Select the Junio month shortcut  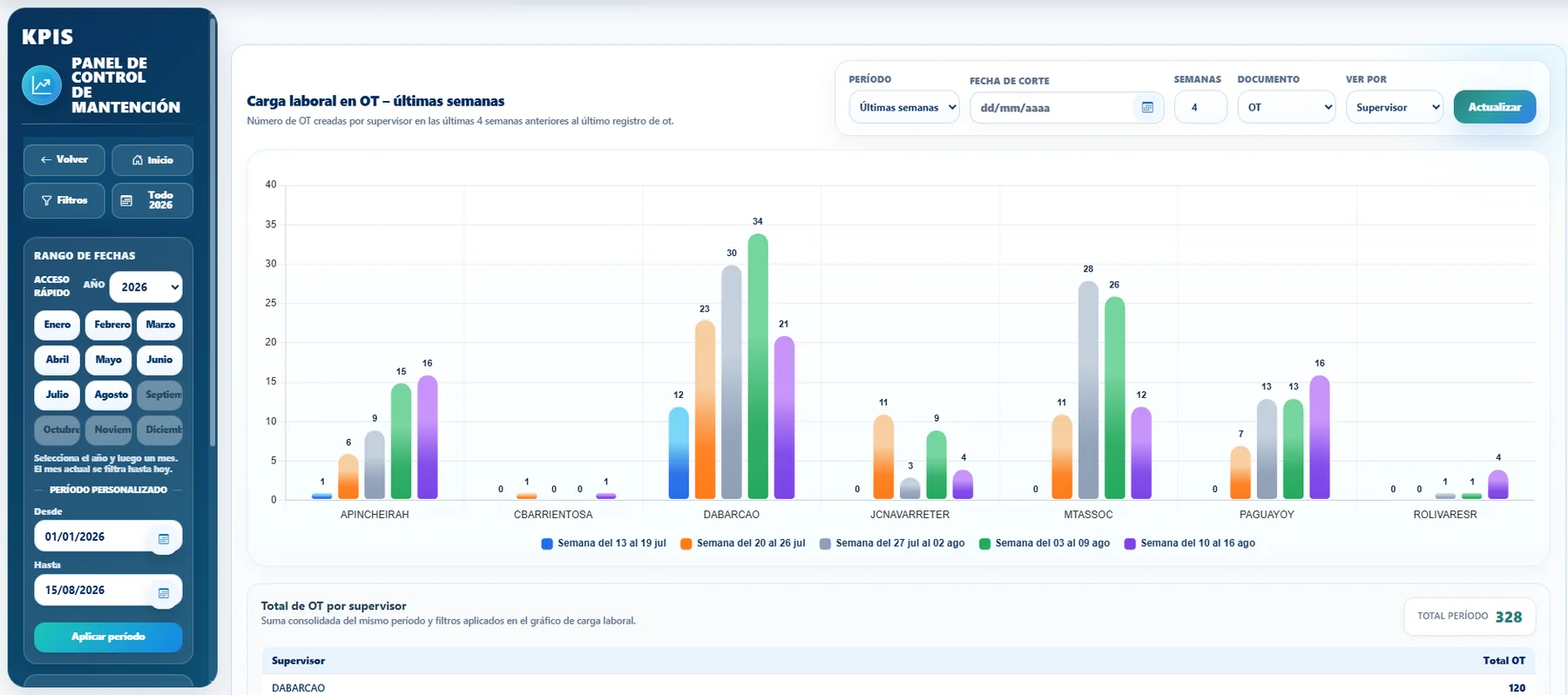(160, 360)
